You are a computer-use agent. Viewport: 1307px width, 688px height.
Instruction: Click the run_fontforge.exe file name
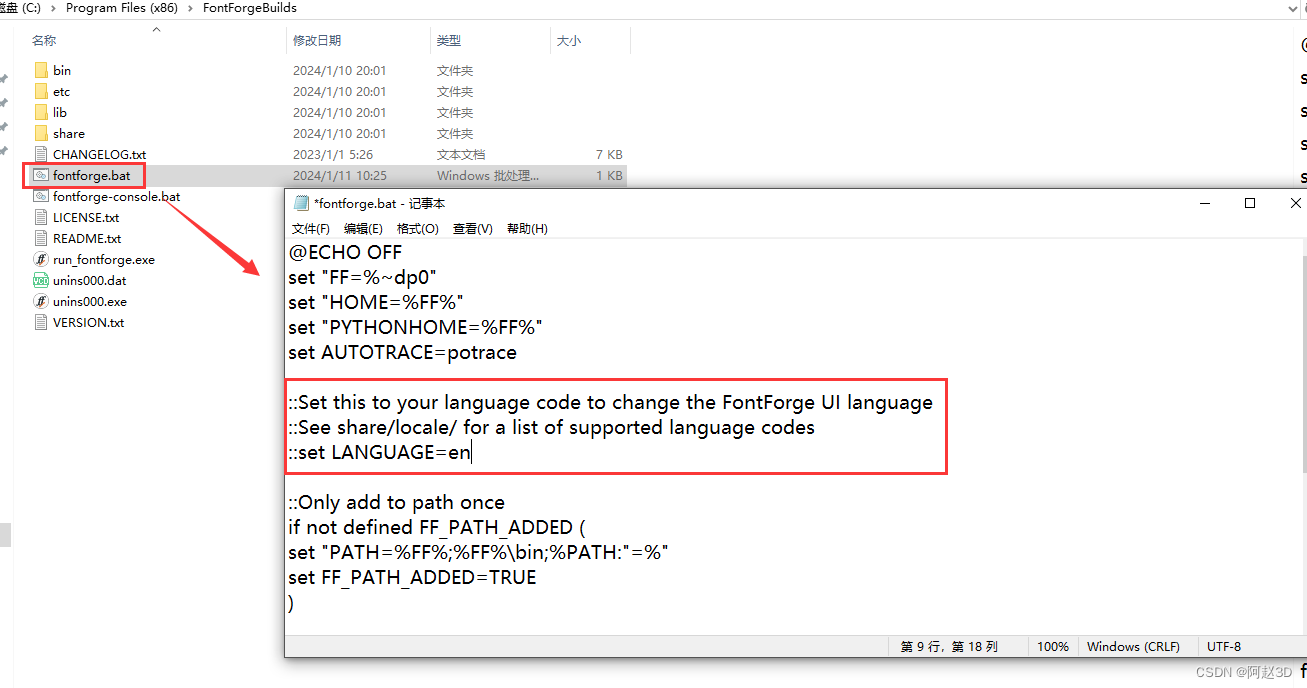coord(104,259)
